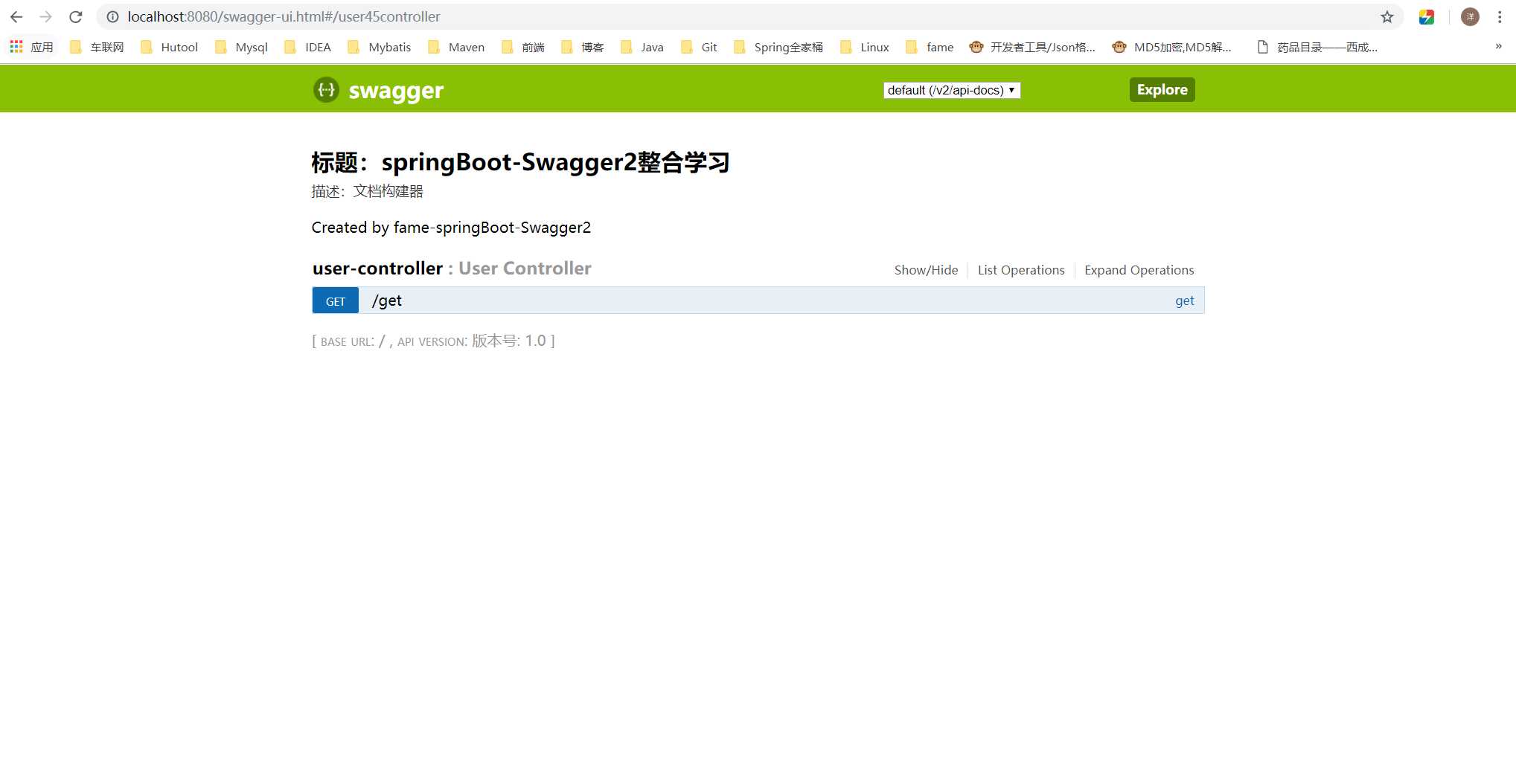The image size is (1516, 784).
Task: Click Expand Operations link
Action: point(1139,270)
